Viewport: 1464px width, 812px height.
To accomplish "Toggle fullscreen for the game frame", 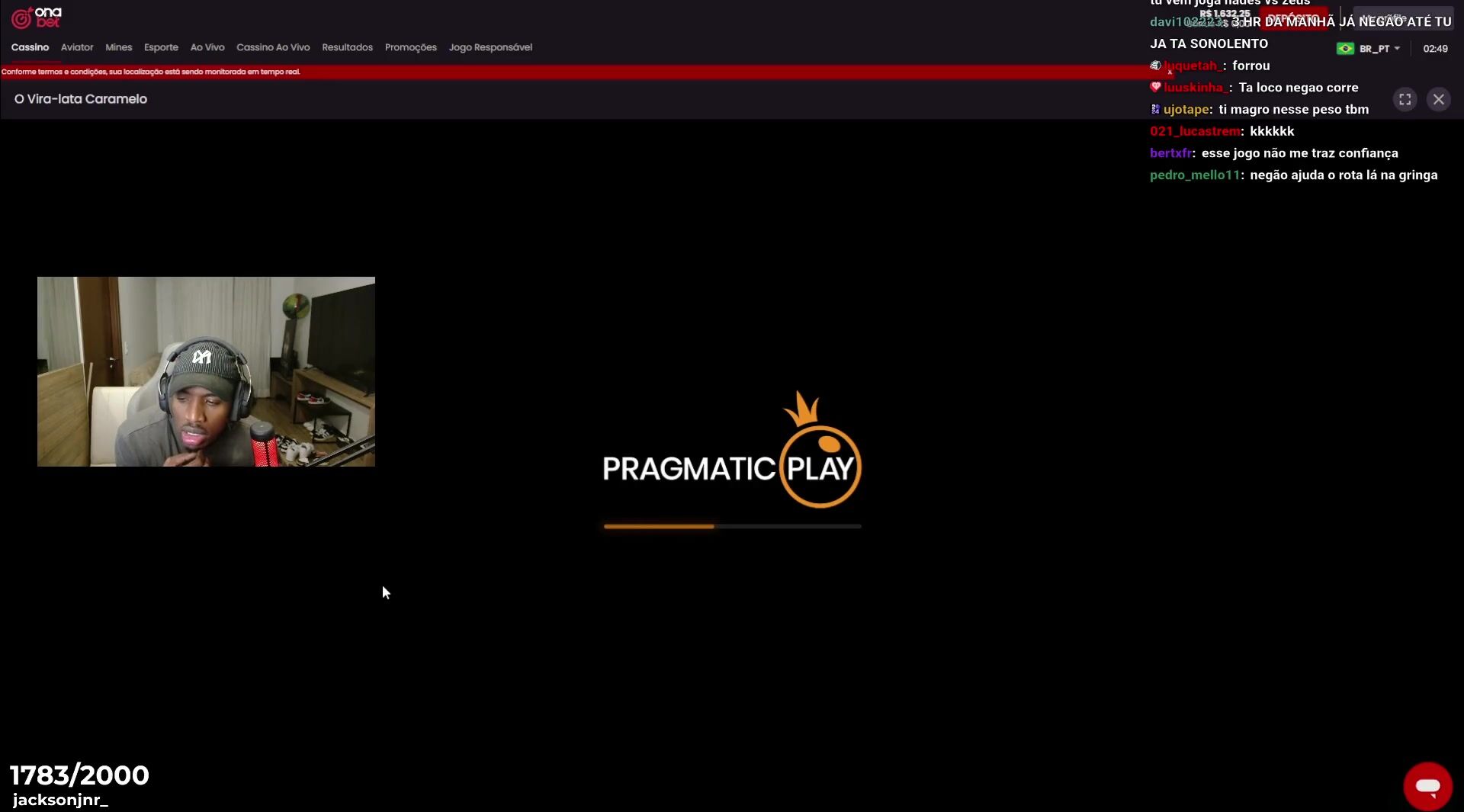I will click(x=1405, y=99).
